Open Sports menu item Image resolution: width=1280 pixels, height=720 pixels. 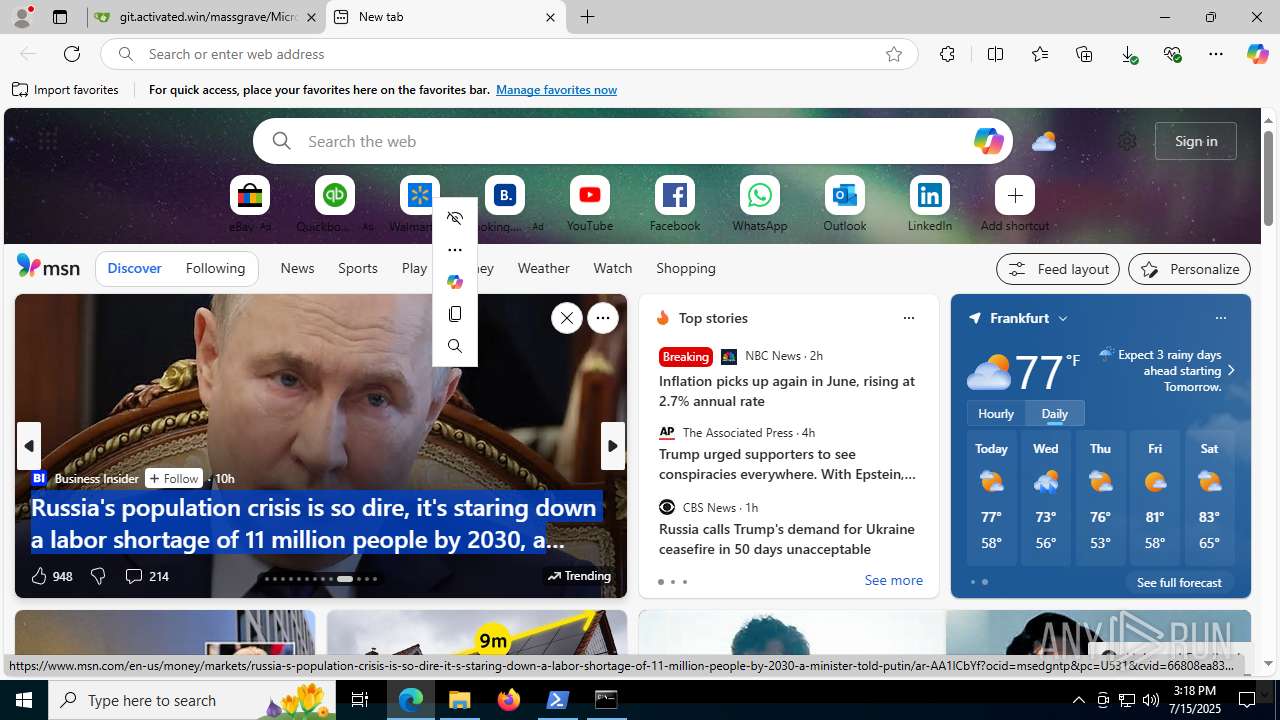[x=358, y=268]
